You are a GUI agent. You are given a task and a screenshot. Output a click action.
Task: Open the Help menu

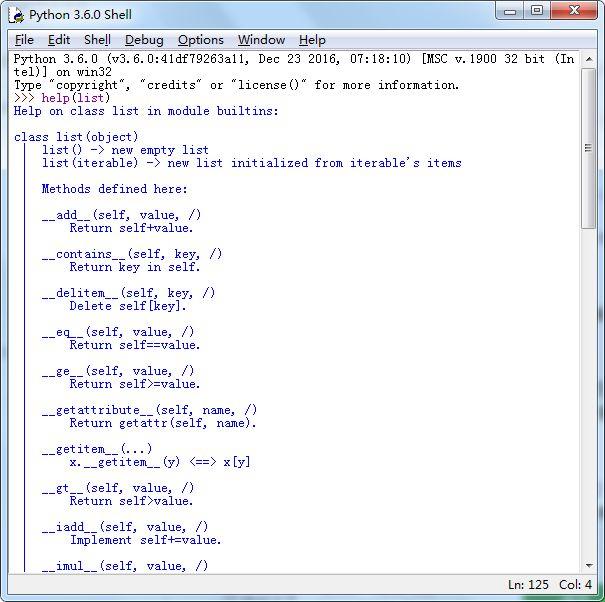pyautogui.click(x=312, y=40)
